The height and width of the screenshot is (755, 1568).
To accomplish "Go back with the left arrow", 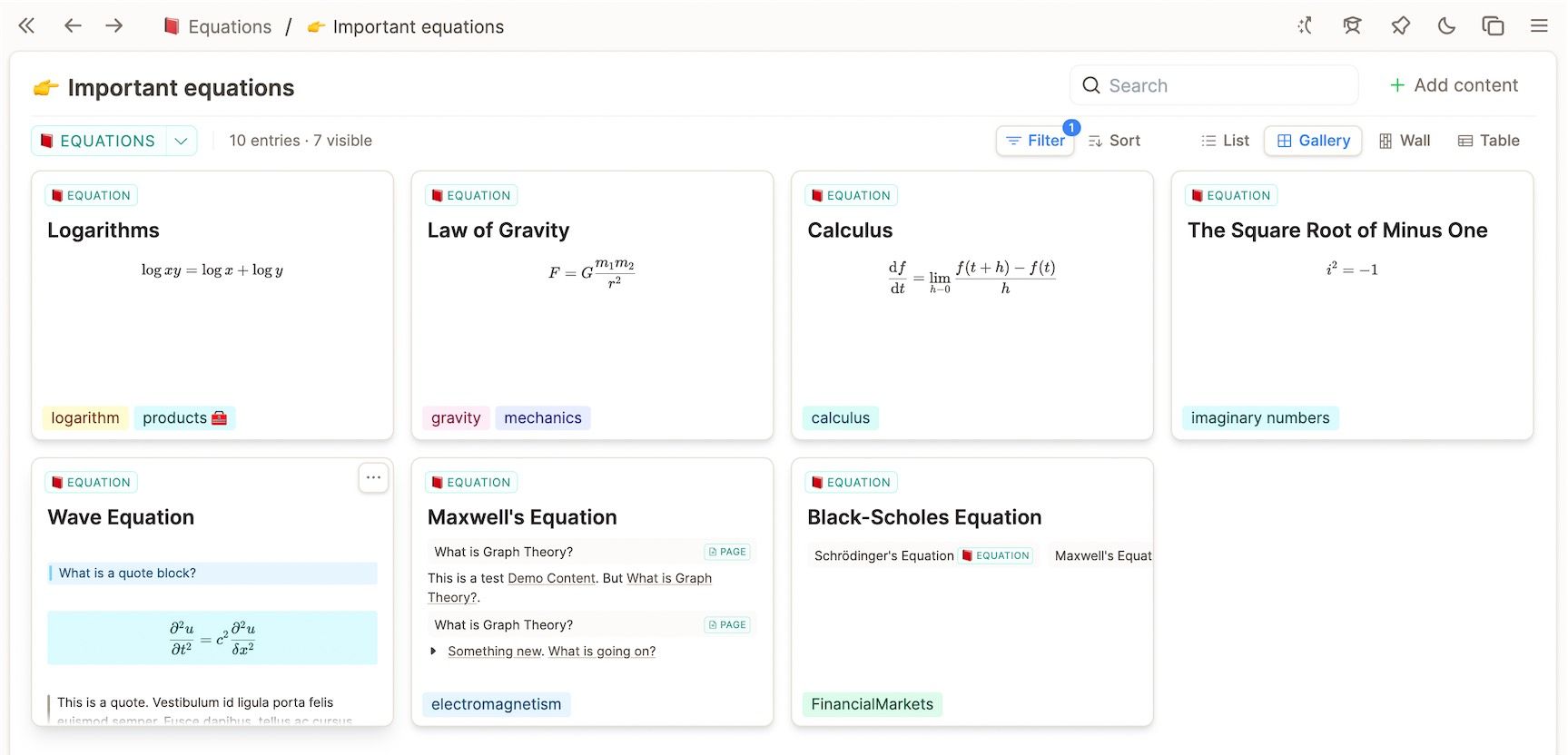I will click(x=73, y=26).
